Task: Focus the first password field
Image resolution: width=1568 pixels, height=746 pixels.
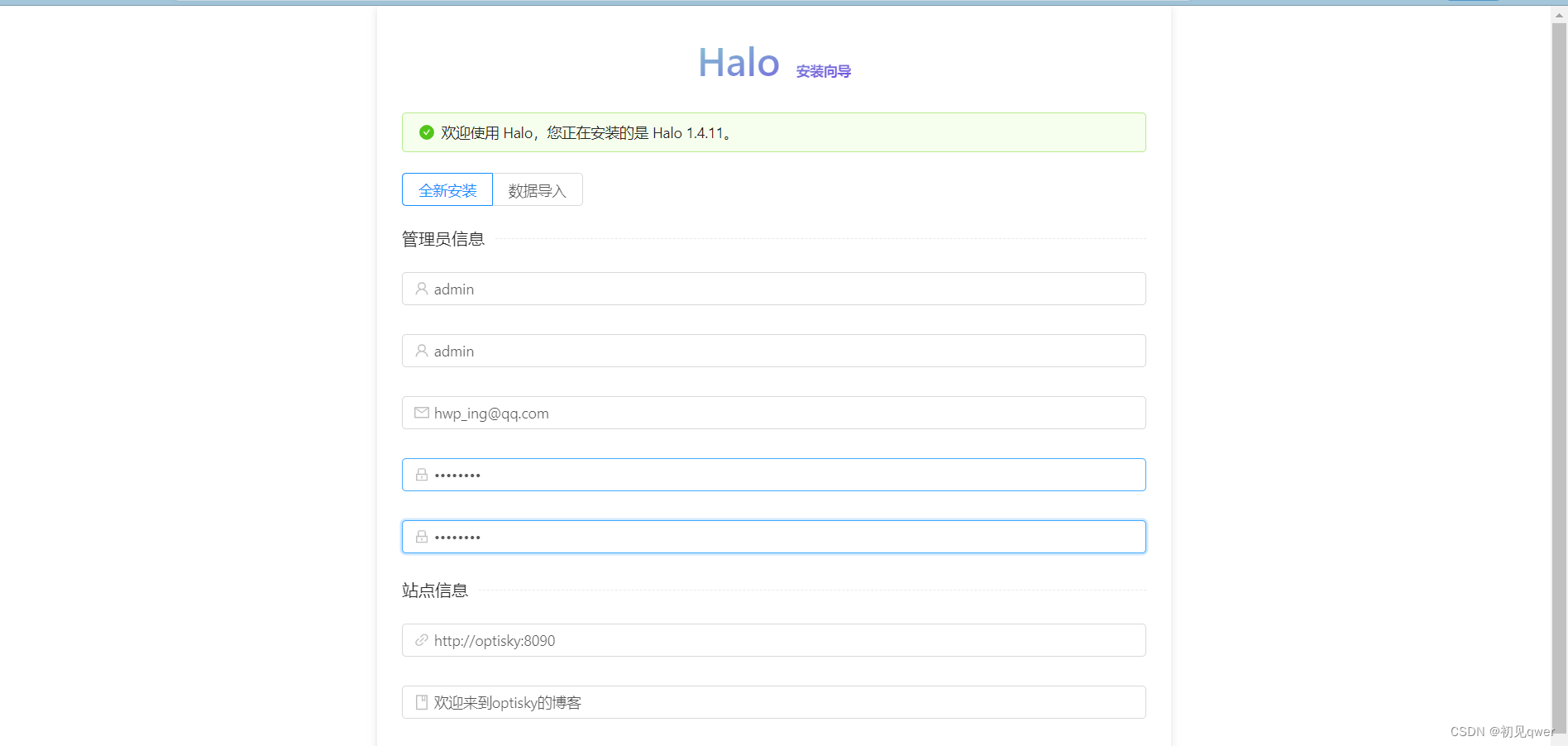Action: pos(774,475)
